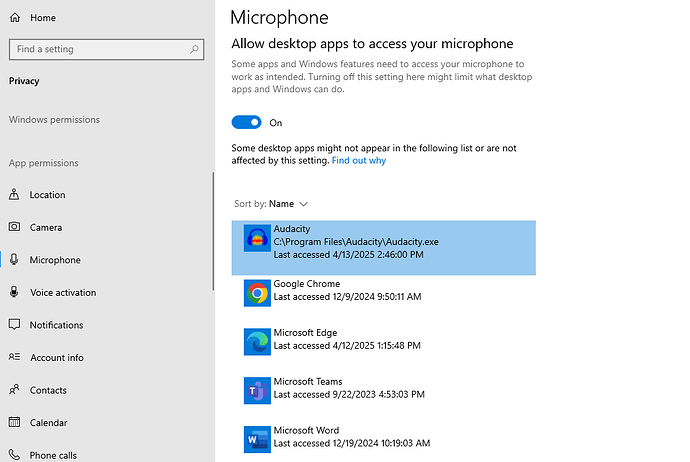Viewport: 690px width, 462px height.
Task: Open the Sort by Name dropdown
Action: [271, 204]
